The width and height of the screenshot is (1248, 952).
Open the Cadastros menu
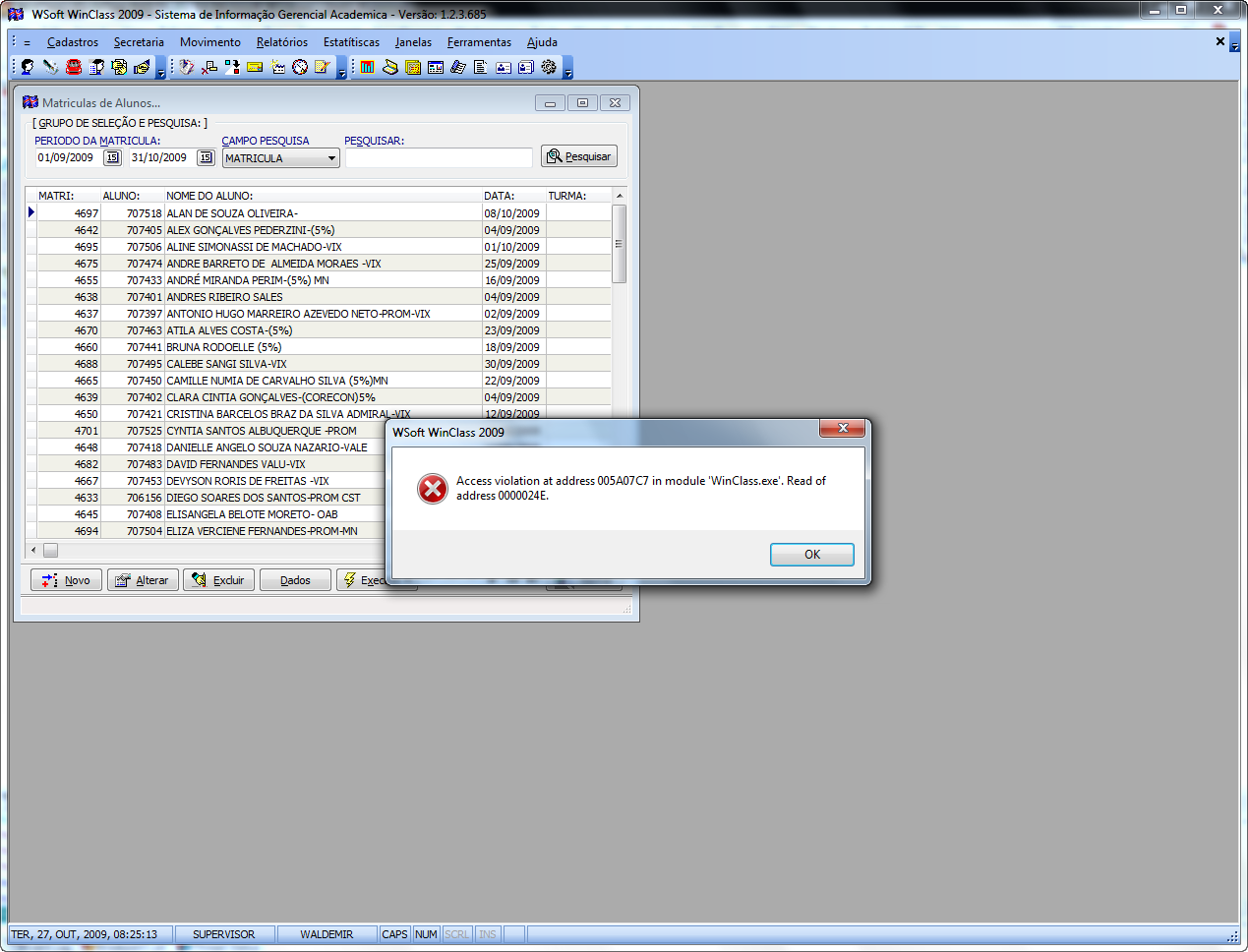pos(73,42)
